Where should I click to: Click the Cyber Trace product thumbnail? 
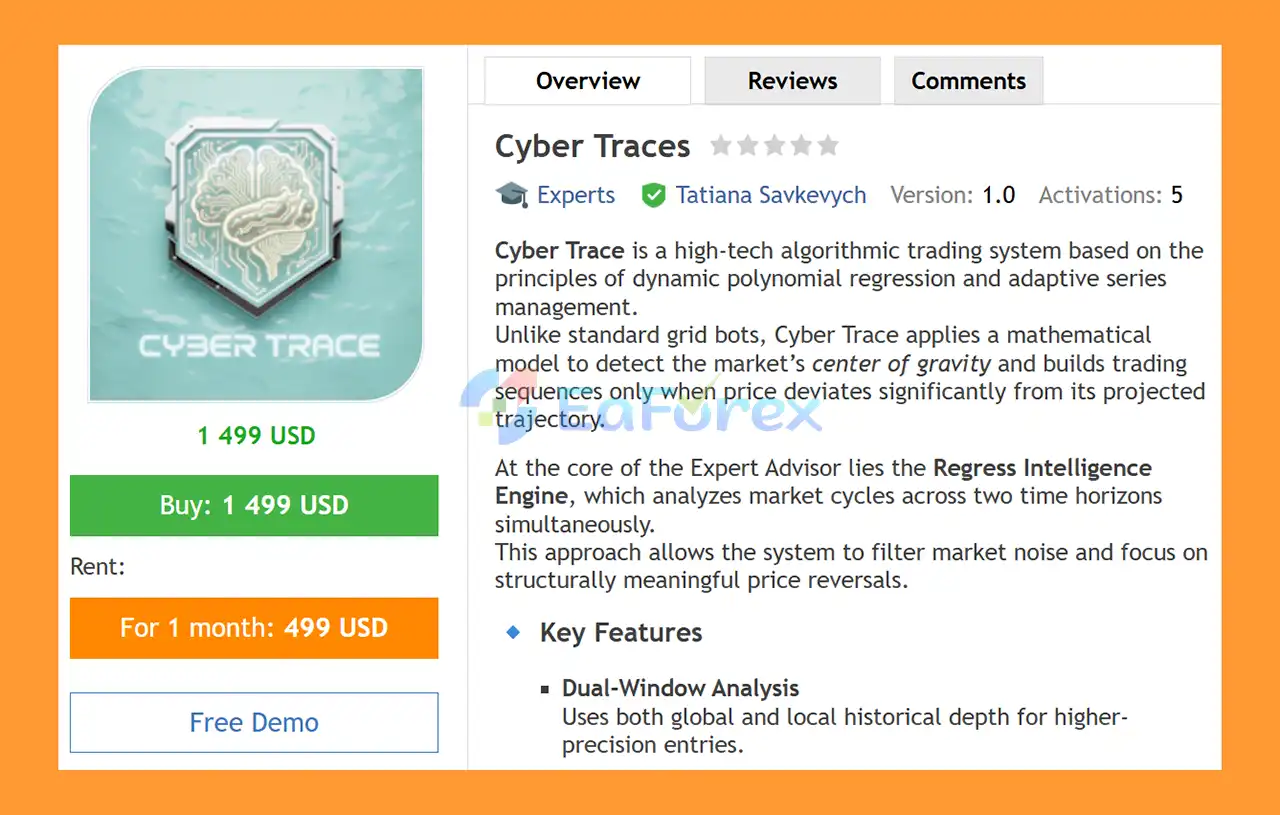point(256,235)
